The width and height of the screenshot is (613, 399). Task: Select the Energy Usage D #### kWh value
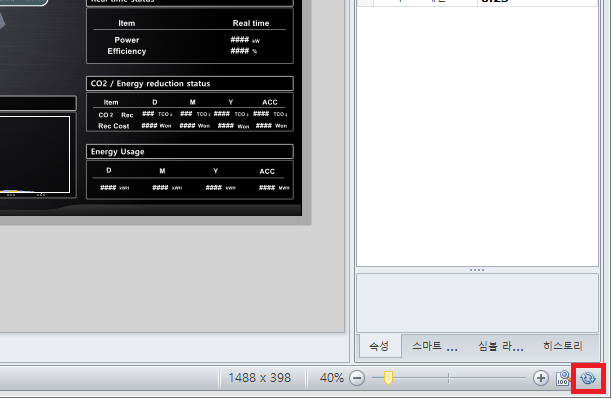pyautogui.click(x=108, y=188)
